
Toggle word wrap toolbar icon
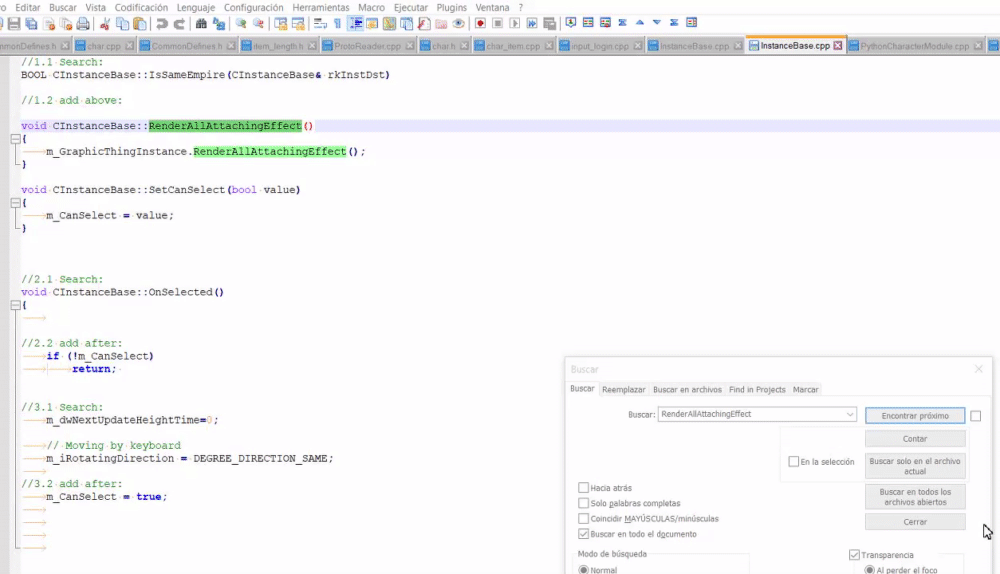[320, 24]
